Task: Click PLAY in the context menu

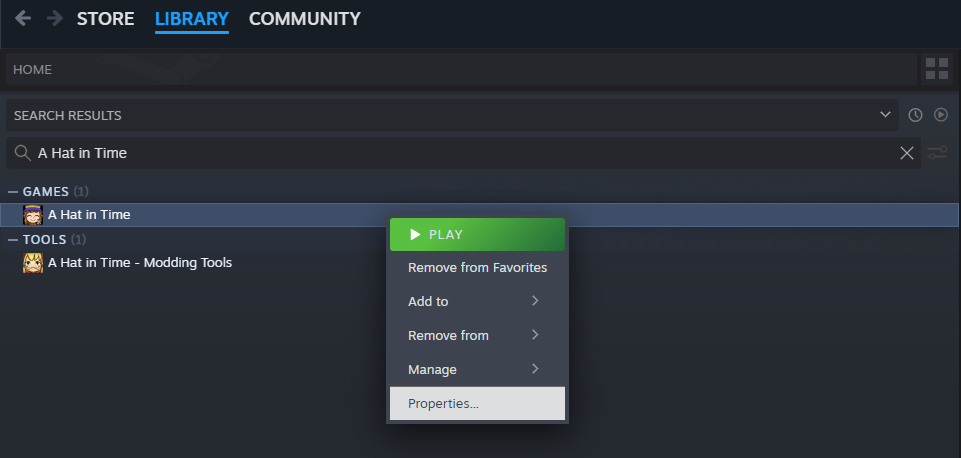Action: (477, 234)
